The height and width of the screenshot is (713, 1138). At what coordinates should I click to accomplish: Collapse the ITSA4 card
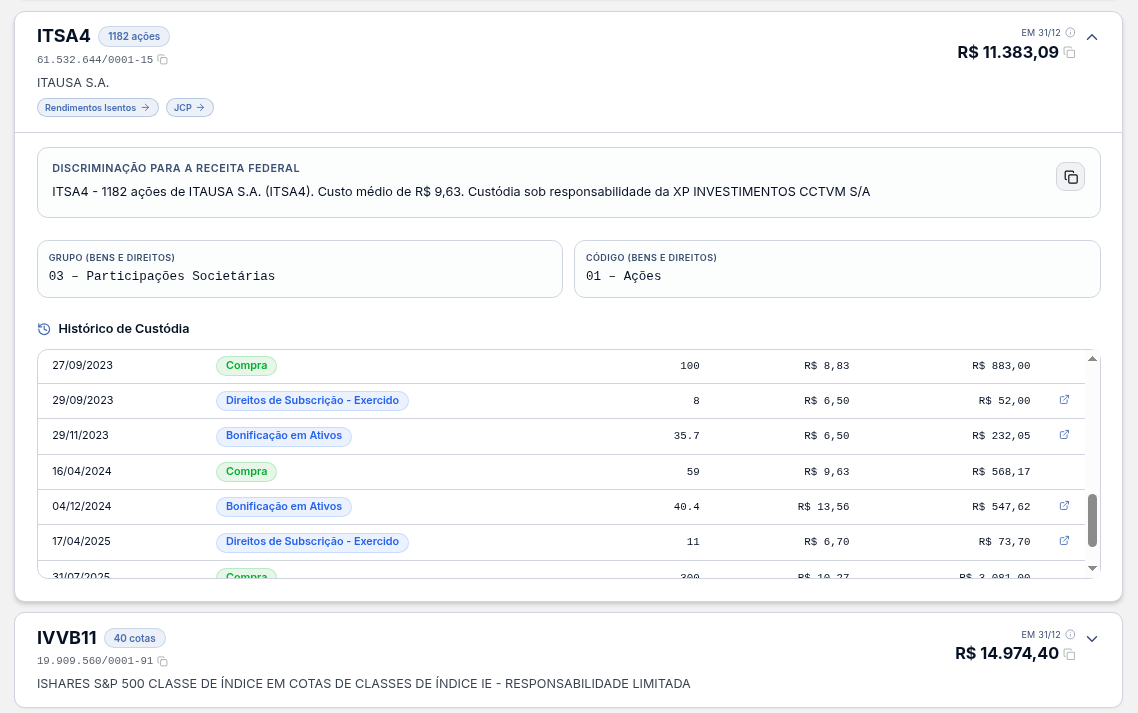pyautogui.click(x=1092, y=37)
